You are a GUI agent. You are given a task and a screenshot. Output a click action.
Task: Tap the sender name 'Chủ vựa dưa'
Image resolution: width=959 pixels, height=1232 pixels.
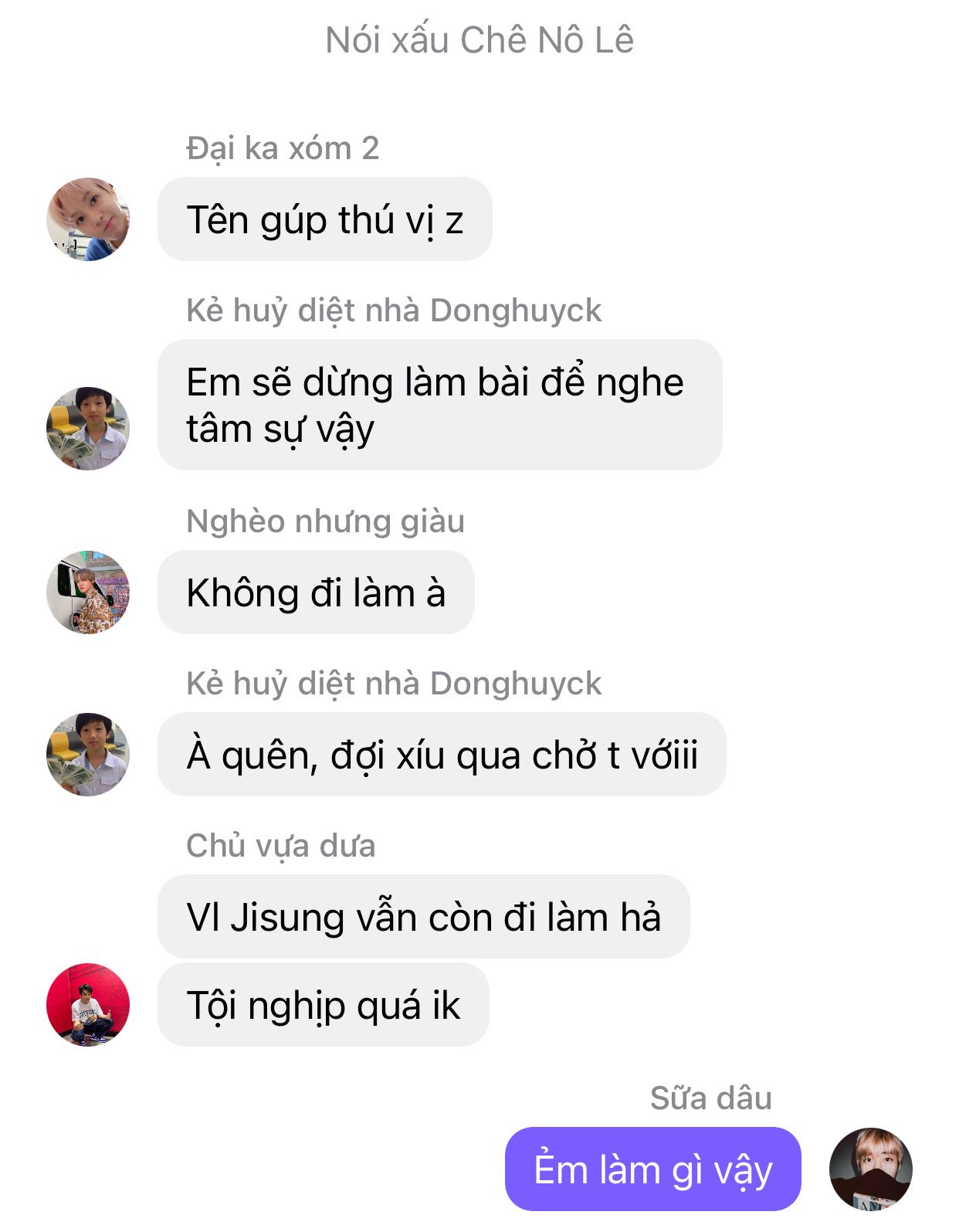(x=281, y=846)
